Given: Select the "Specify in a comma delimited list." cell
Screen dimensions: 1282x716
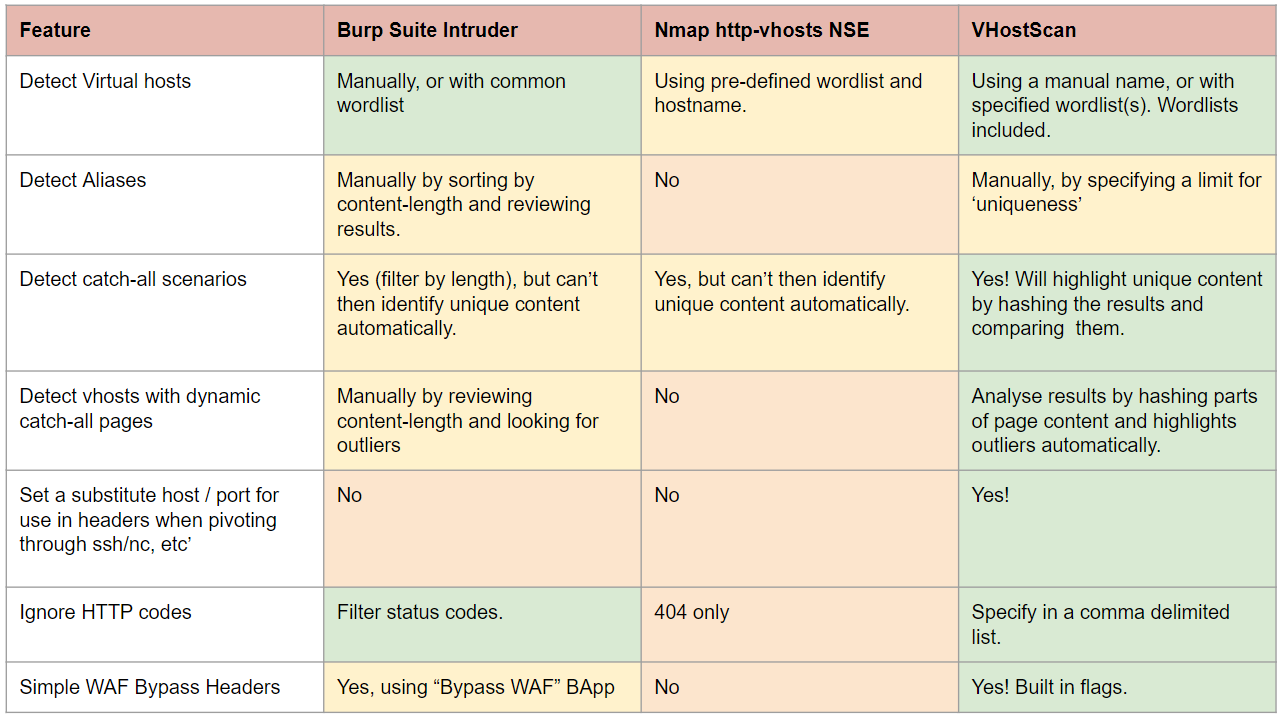Looking at the screenshot, I should click(1100, 624).
